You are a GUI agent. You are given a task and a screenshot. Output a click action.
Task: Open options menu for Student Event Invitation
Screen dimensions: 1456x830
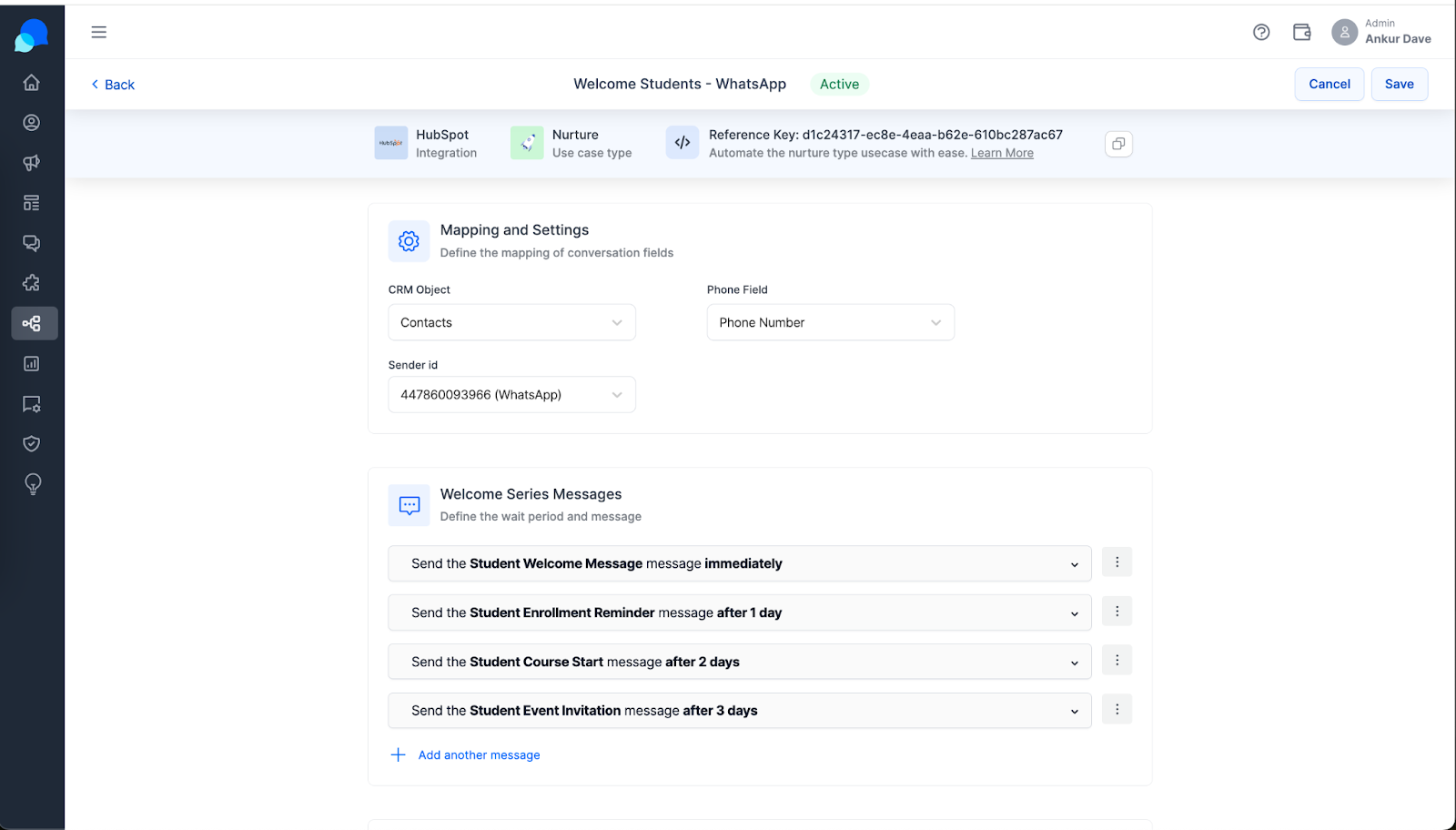pyautogui.click(x=1117, y=709)
